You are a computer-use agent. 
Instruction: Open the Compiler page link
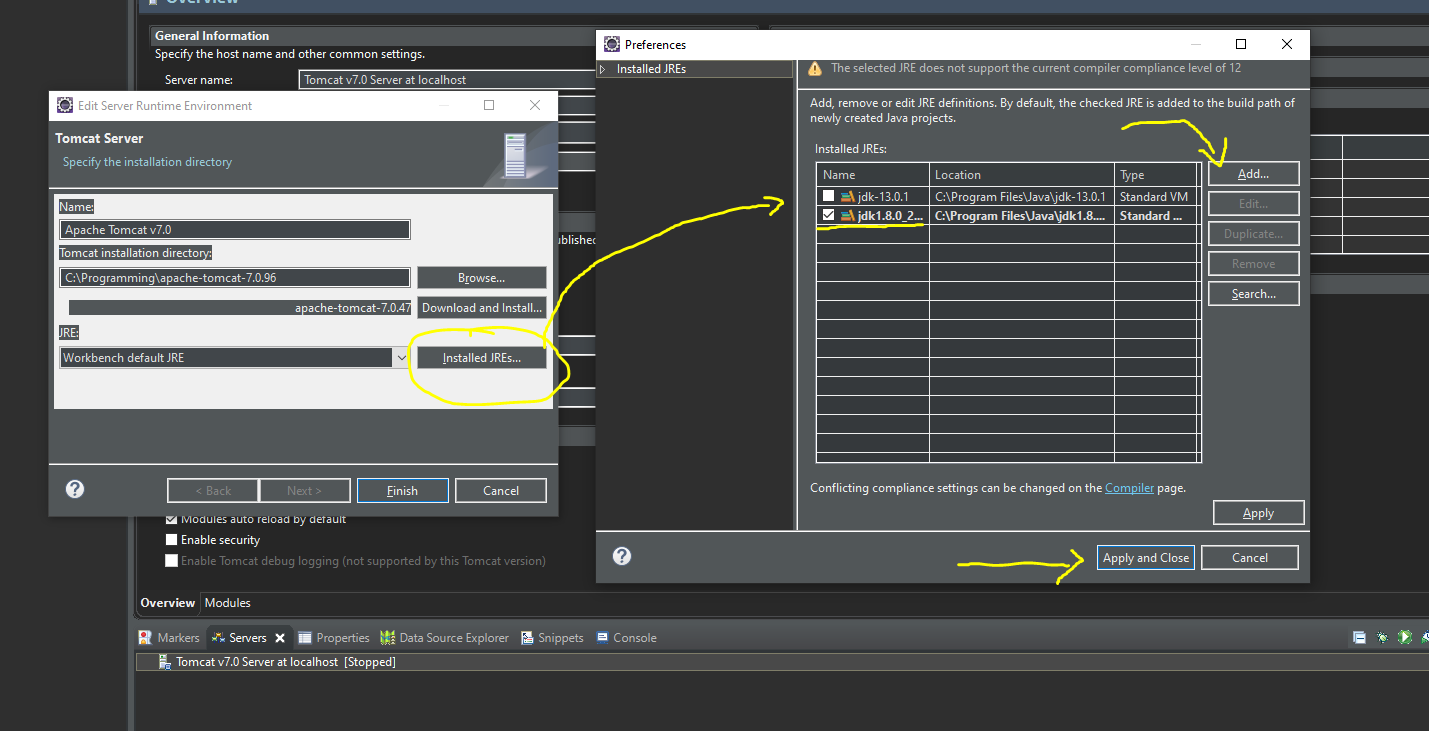pyautogui.click(x=1129, y=488)
